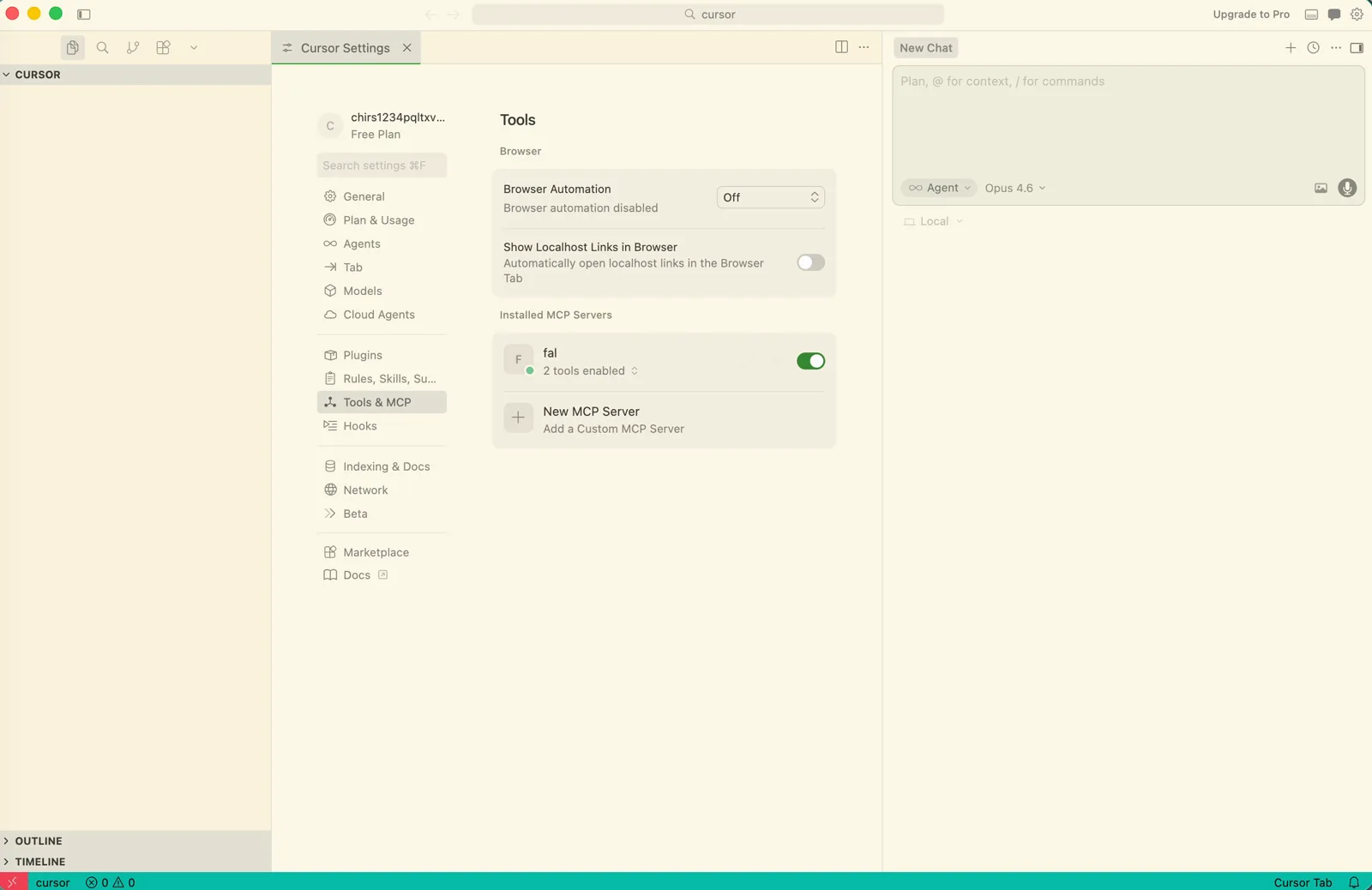Open editor more actions ellipsis

tap(864, 47)
